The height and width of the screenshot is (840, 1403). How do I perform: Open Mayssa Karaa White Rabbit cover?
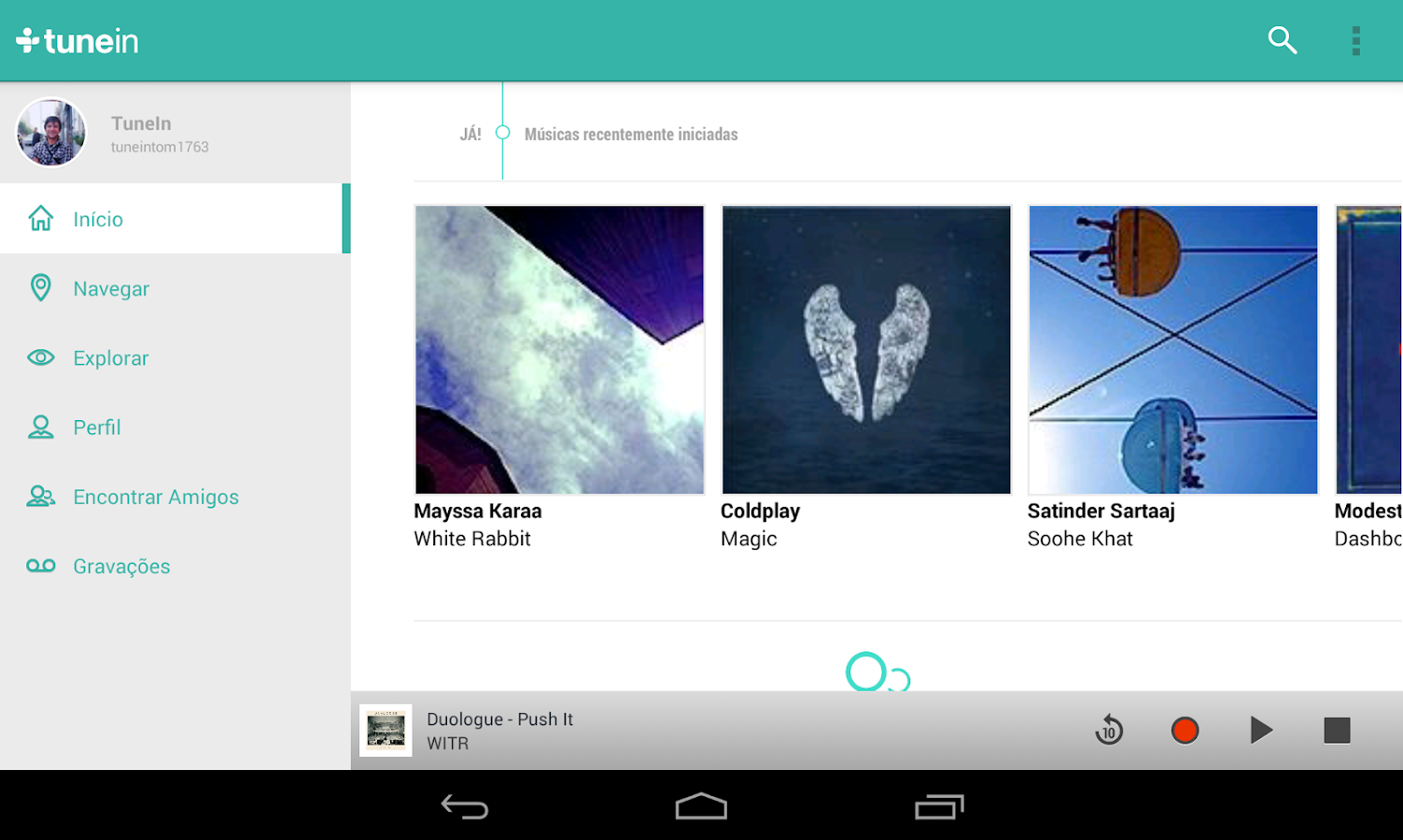click(x=558, y=349)
